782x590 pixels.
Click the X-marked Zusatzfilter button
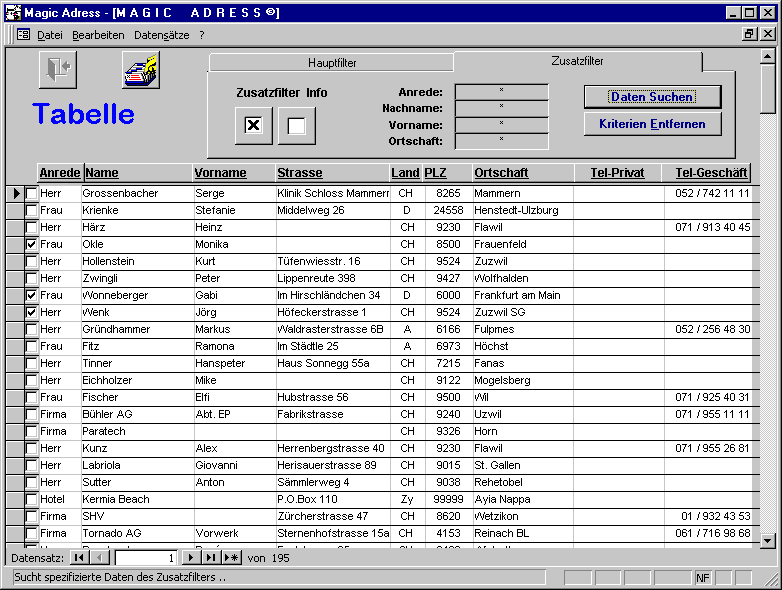click(253, 126)
